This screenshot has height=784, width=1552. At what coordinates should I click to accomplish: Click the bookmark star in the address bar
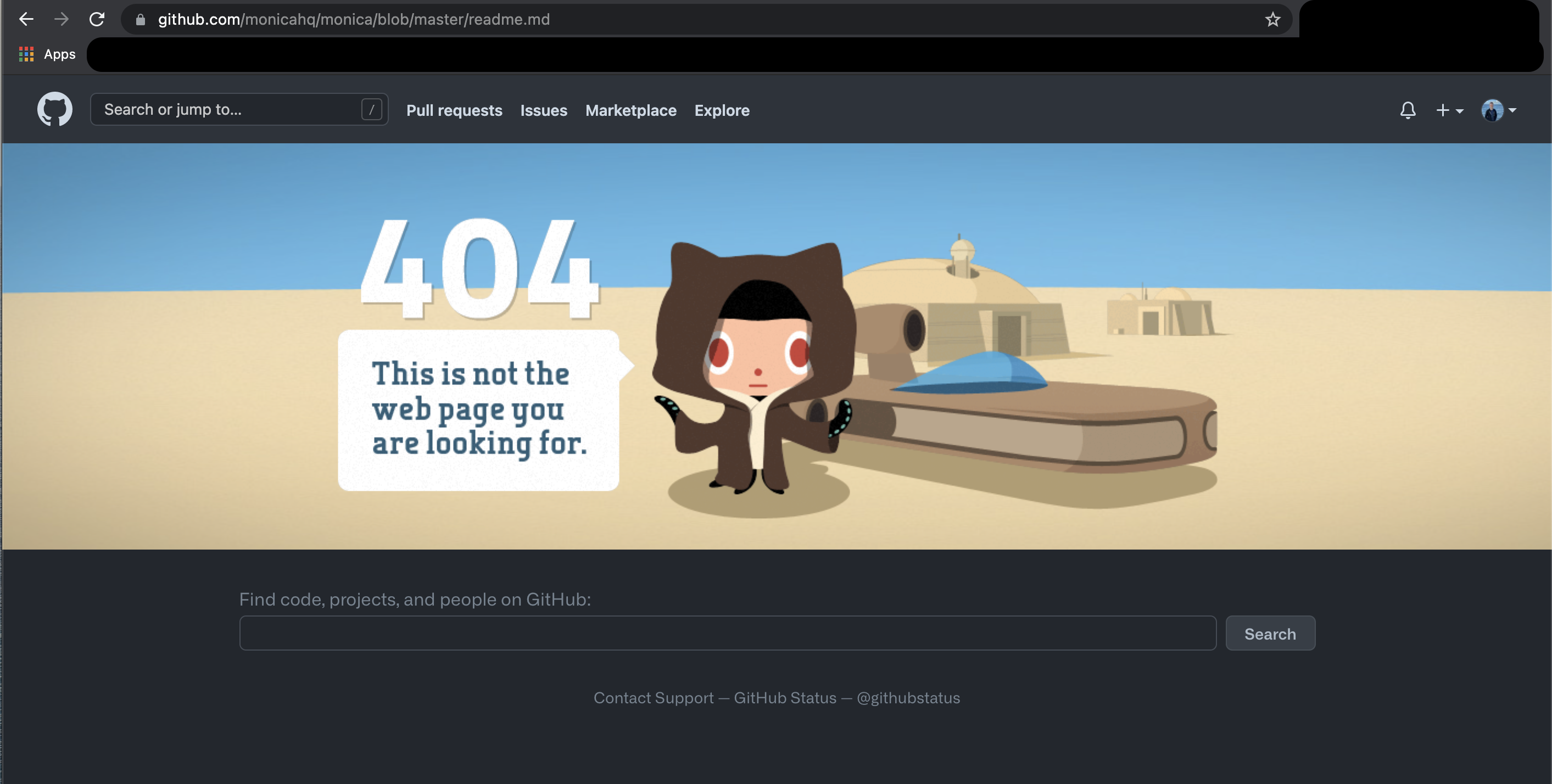click(1272, 19)
